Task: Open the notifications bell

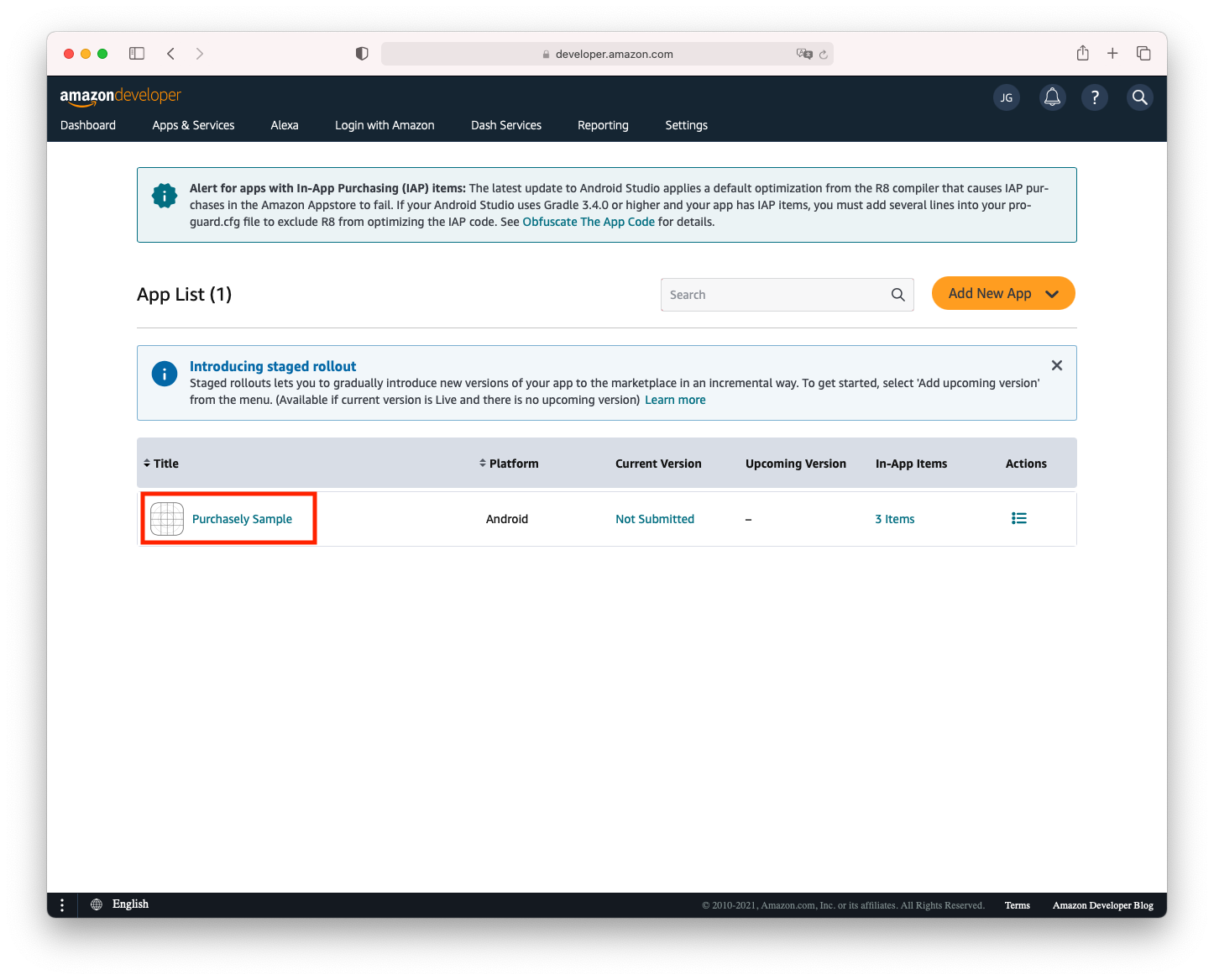Action: tap(1052, 97)
